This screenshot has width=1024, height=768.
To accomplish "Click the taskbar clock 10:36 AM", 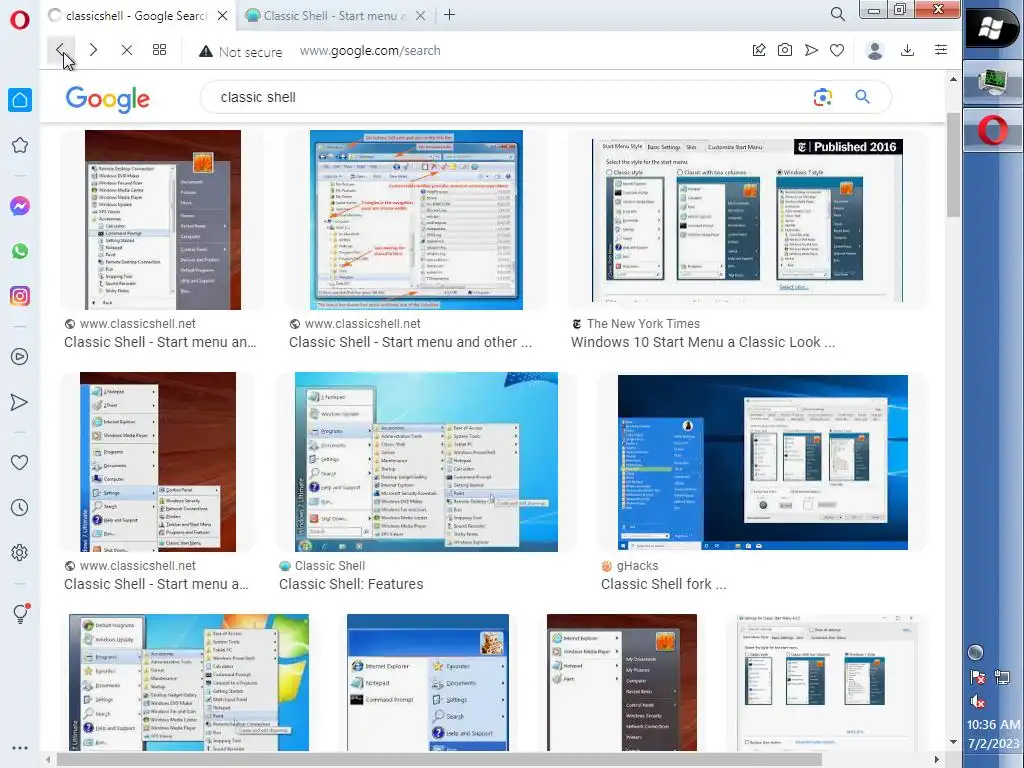I will [x=993, y=725].
